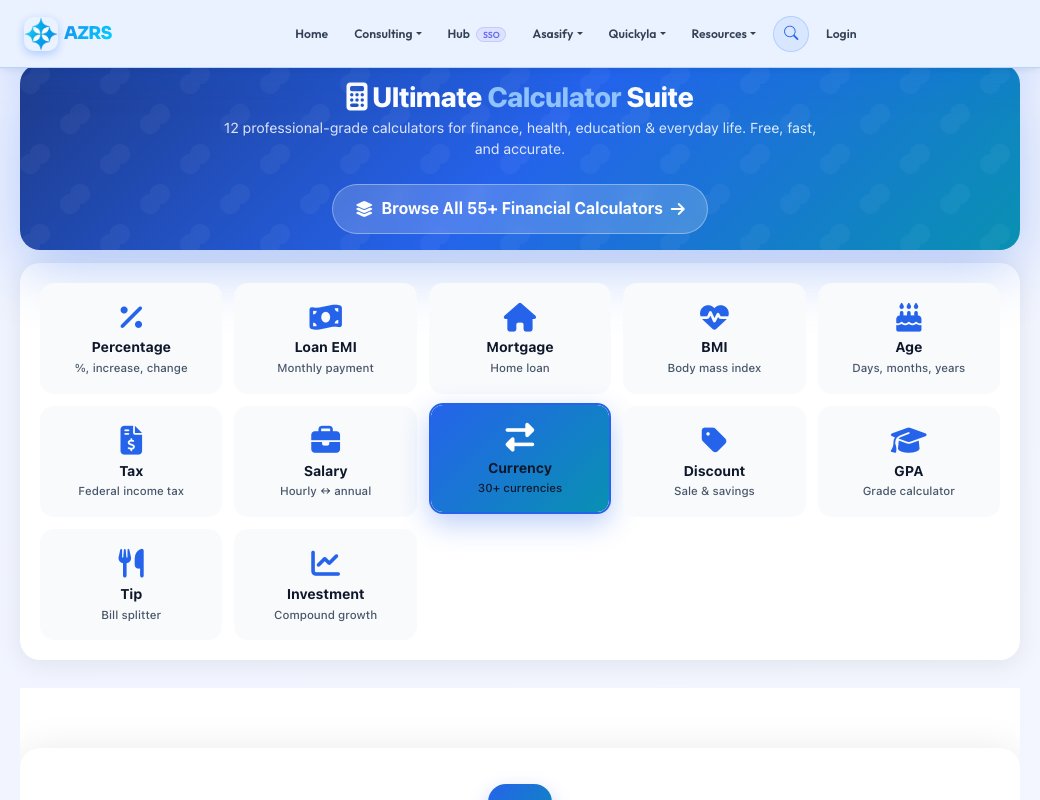Click the 'Compound growth' subtitle

pyautogui.click(x=326, y=615)
